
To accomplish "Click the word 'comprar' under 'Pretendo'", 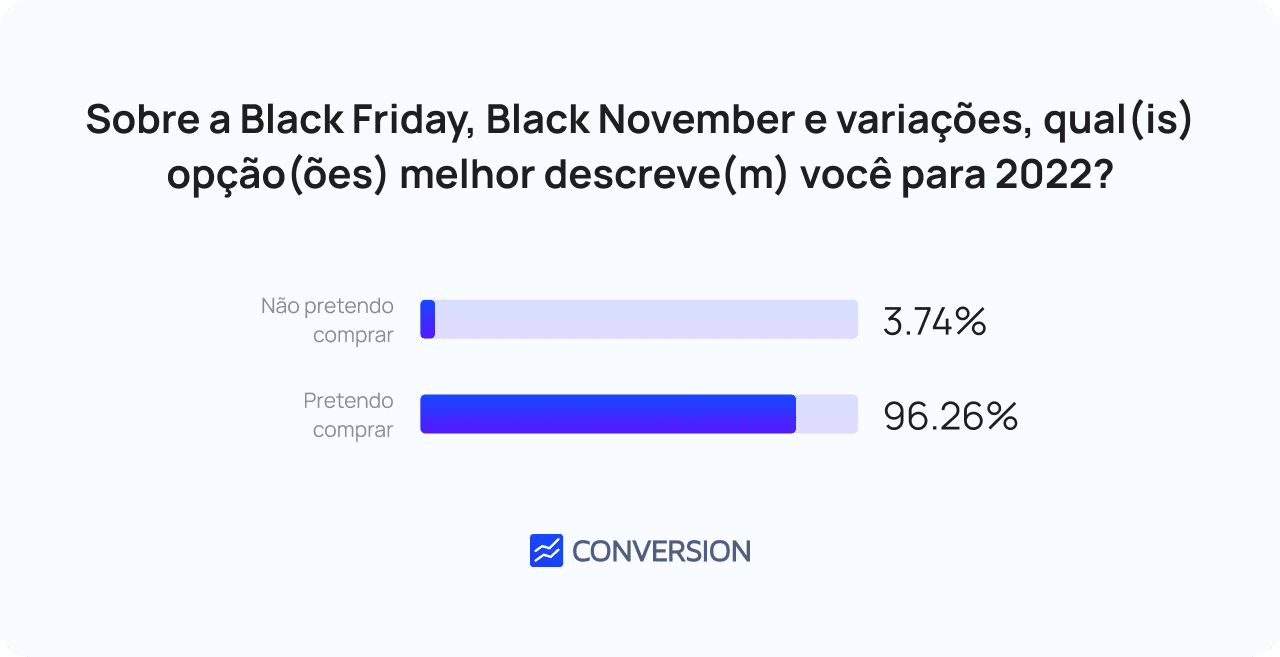I will [x=353, y=430].
